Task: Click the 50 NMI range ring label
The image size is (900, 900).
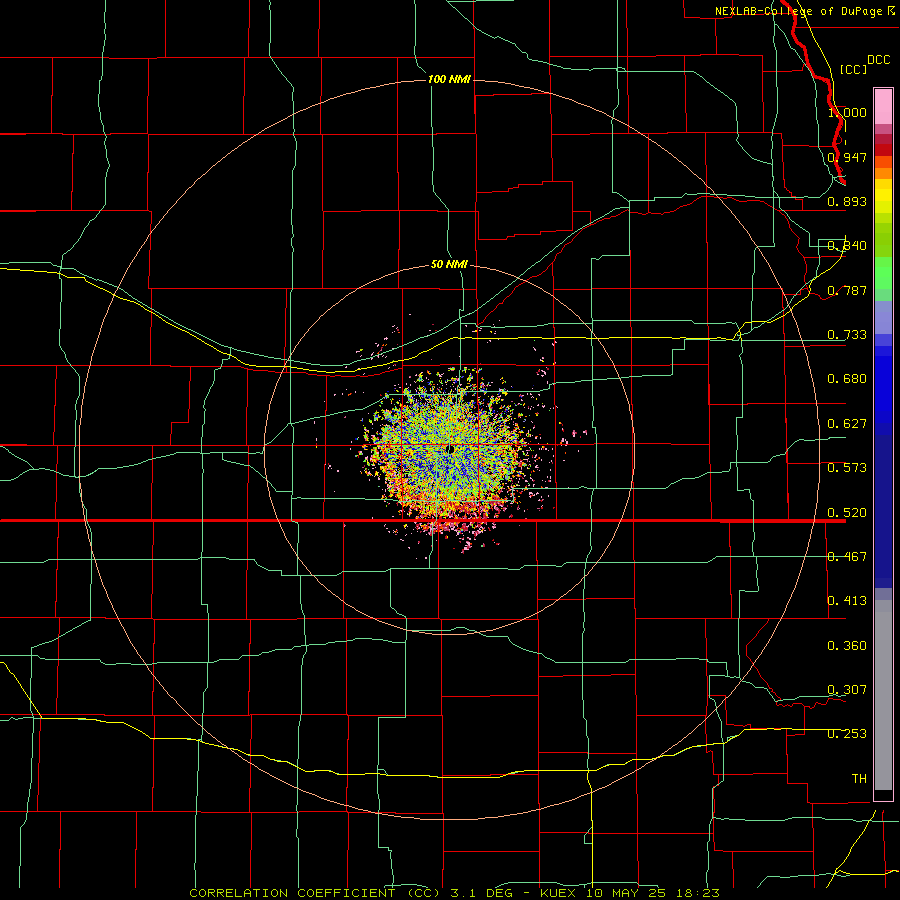Action: pos(449,264)
